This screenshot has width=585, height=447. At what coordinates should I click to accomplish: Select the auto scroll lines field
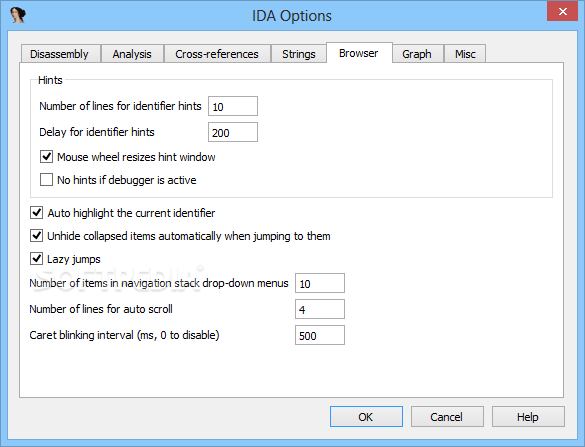click(x=320, y=309)
